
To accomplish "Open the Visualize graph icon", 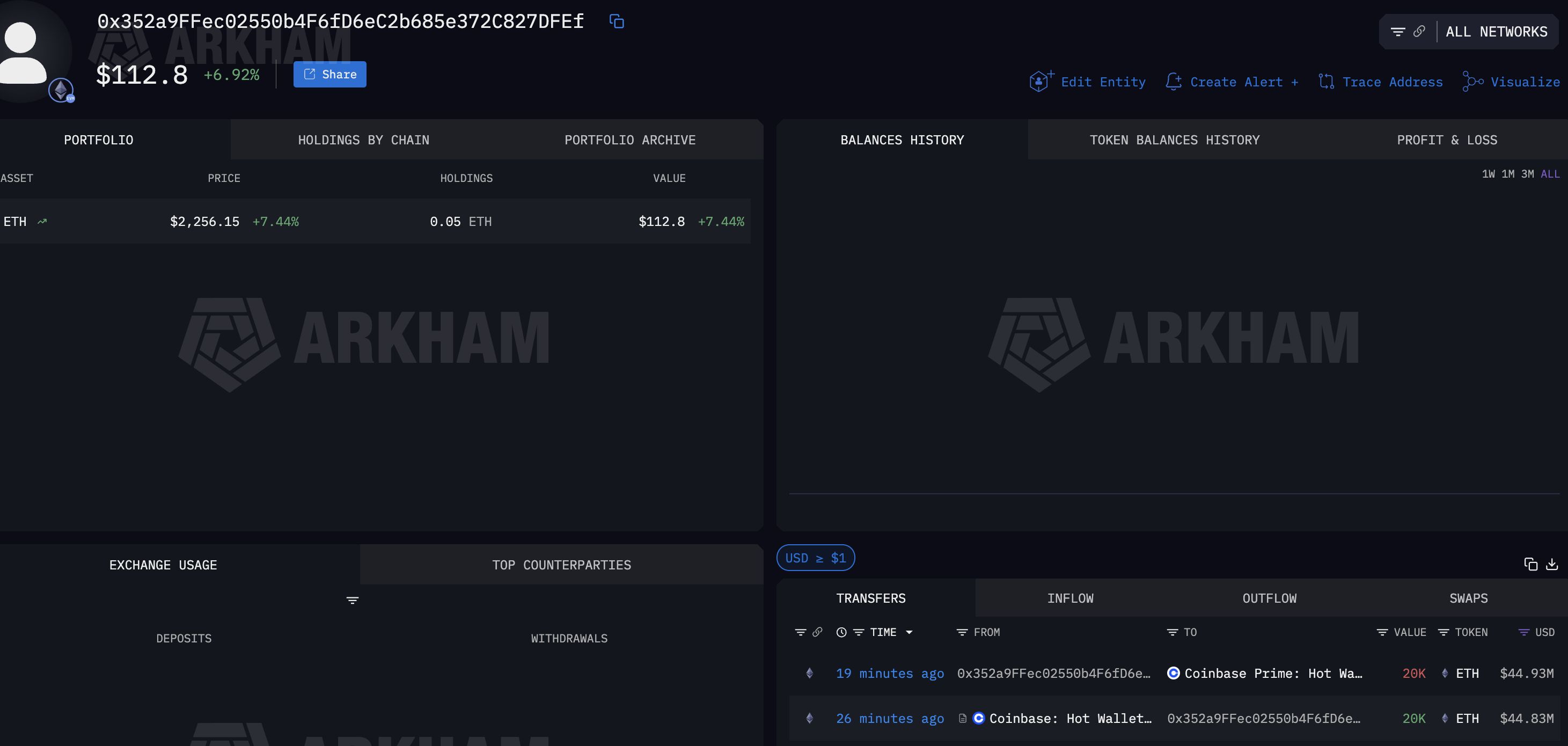I will 1472,81.
